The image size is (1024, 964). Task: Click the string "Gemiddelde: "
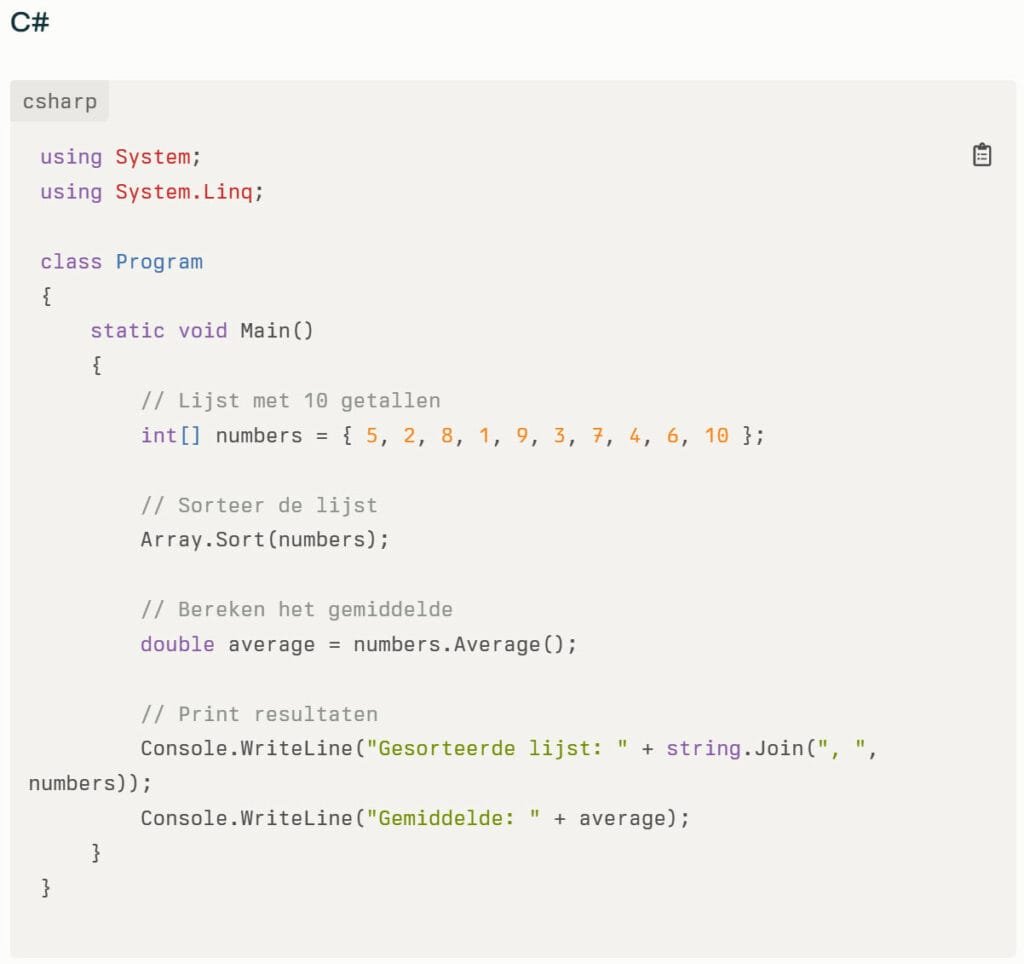tap(453, 819)
